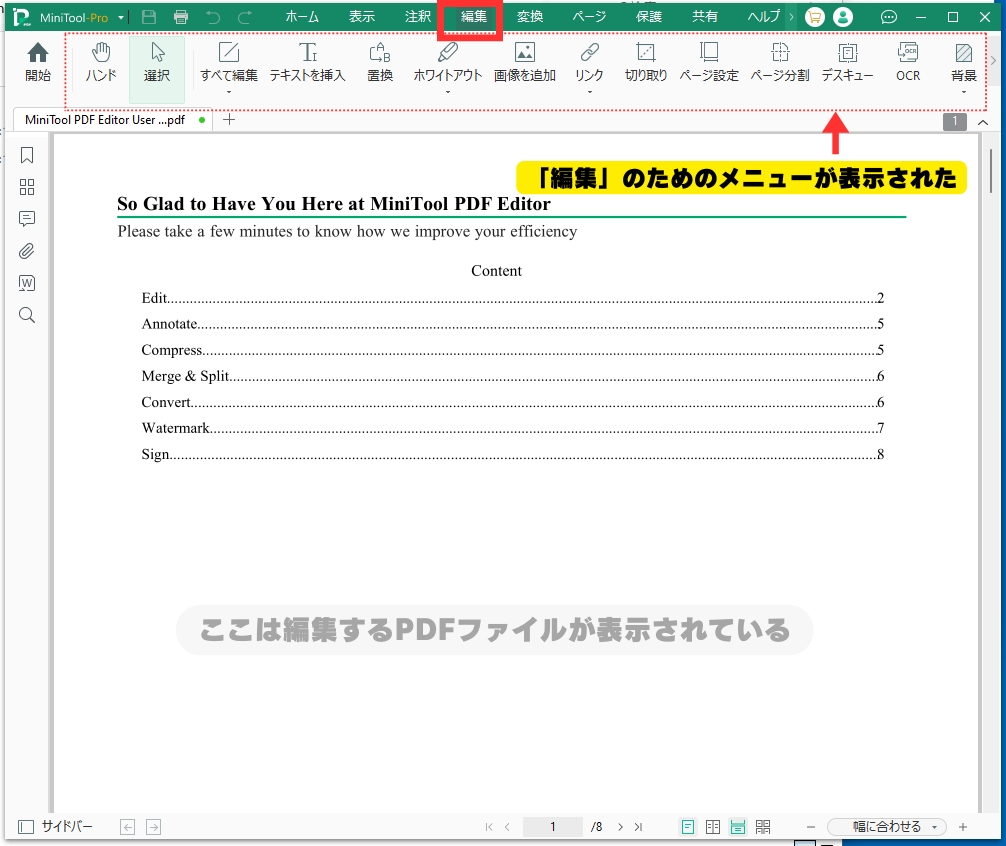This screenshot has height=846, width=1006.
Task: Expand the リンク dropdown arrow
Action: coord(590,92)
